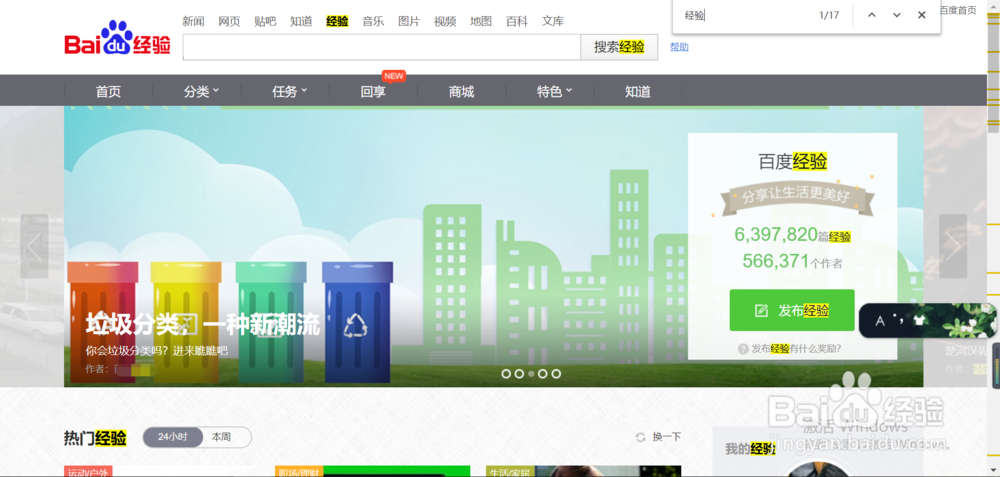Click the green 发布经验 button
The height and width of the screenshot is (477, 1000).
point(792,311)
